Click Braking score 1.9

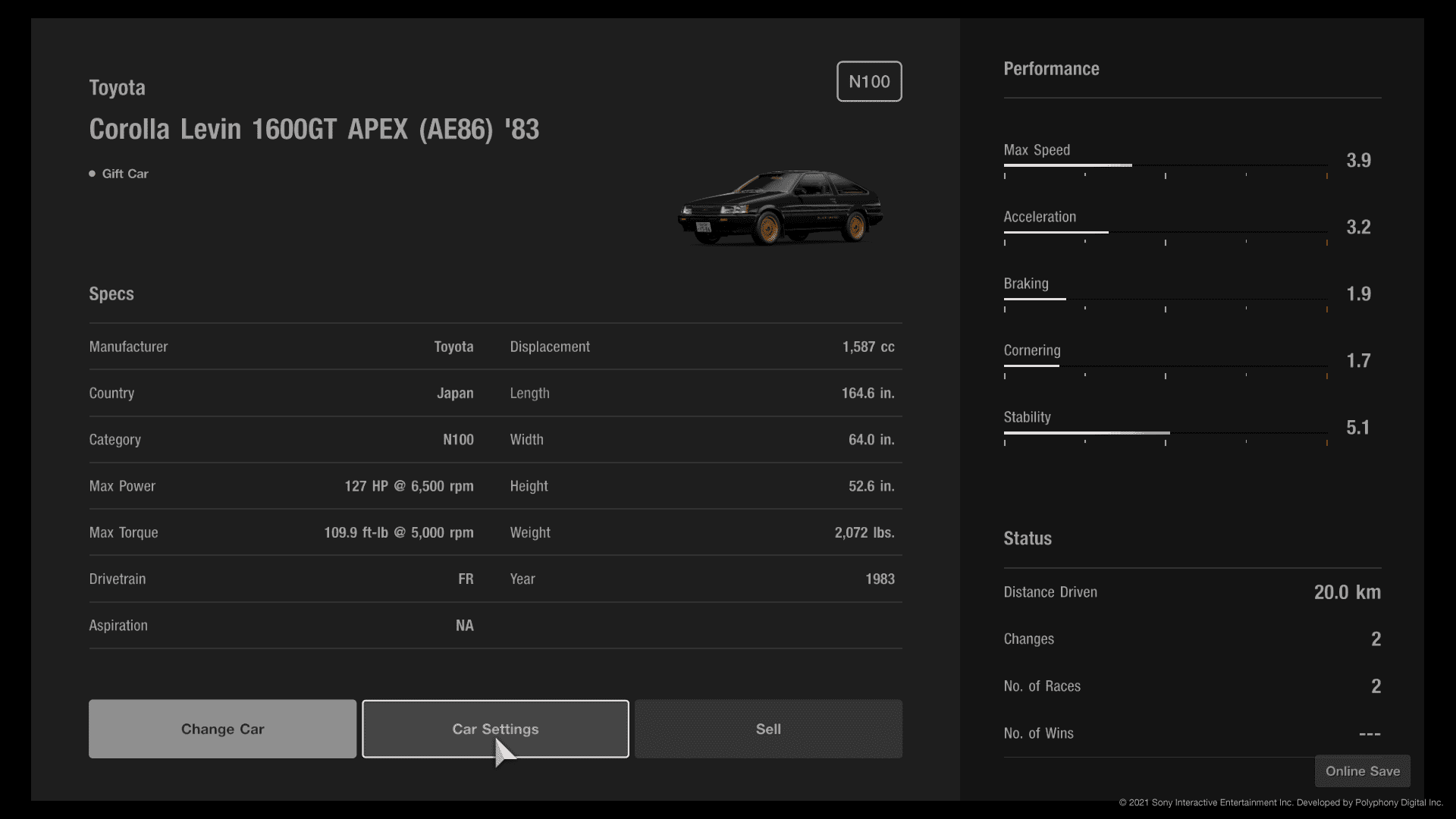[x=1358, y=294]
